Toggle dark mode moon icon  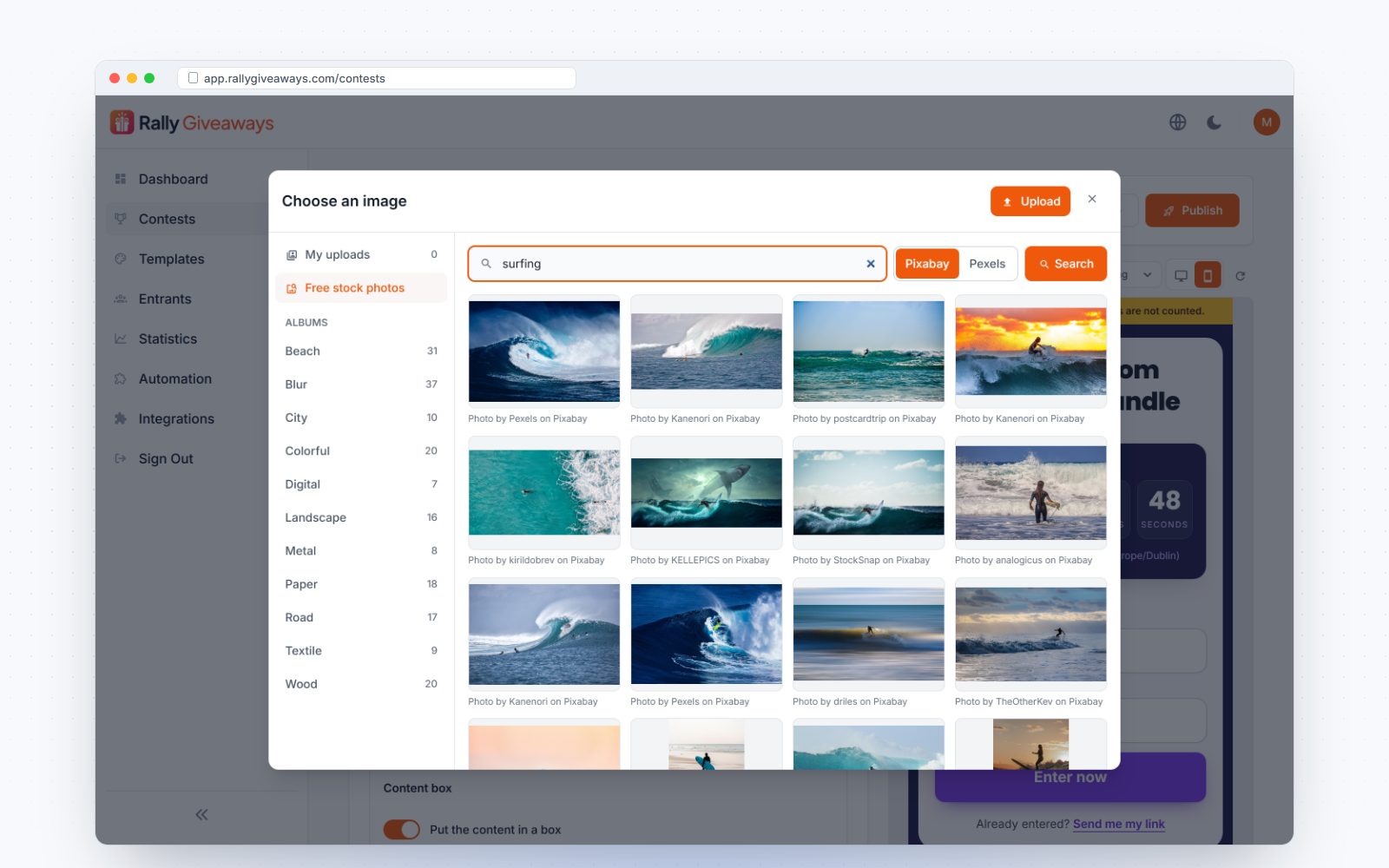click(1215, 122)
